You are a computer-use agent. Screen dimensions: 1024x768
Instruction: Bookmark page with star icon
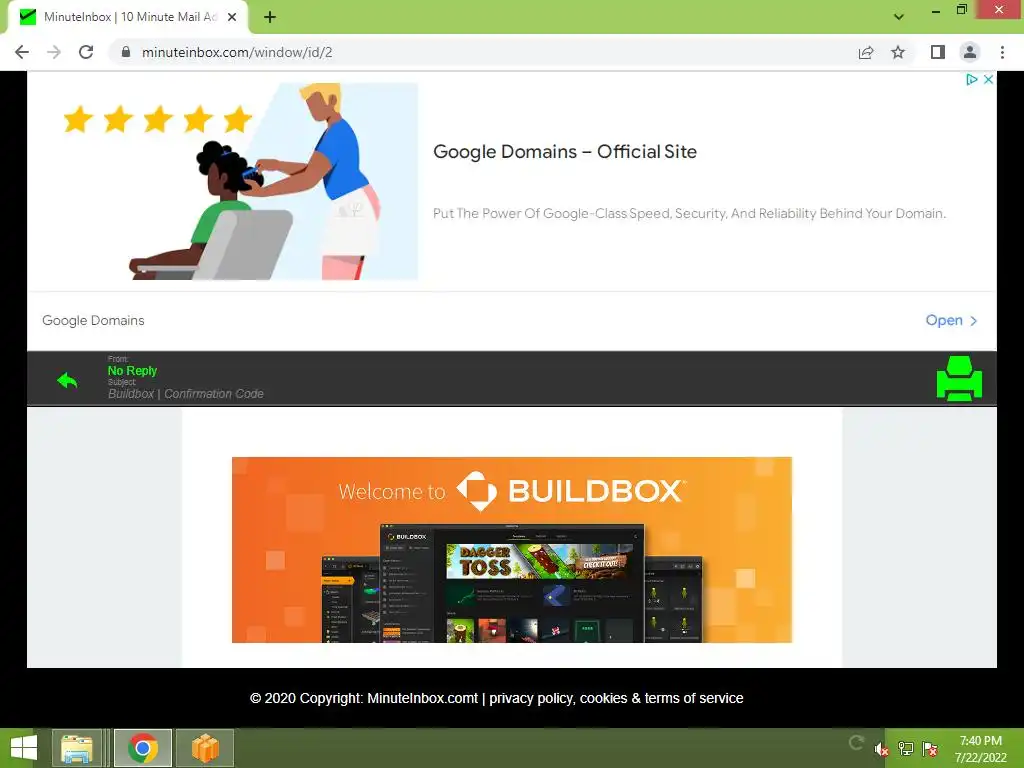(x=898, y=52)
